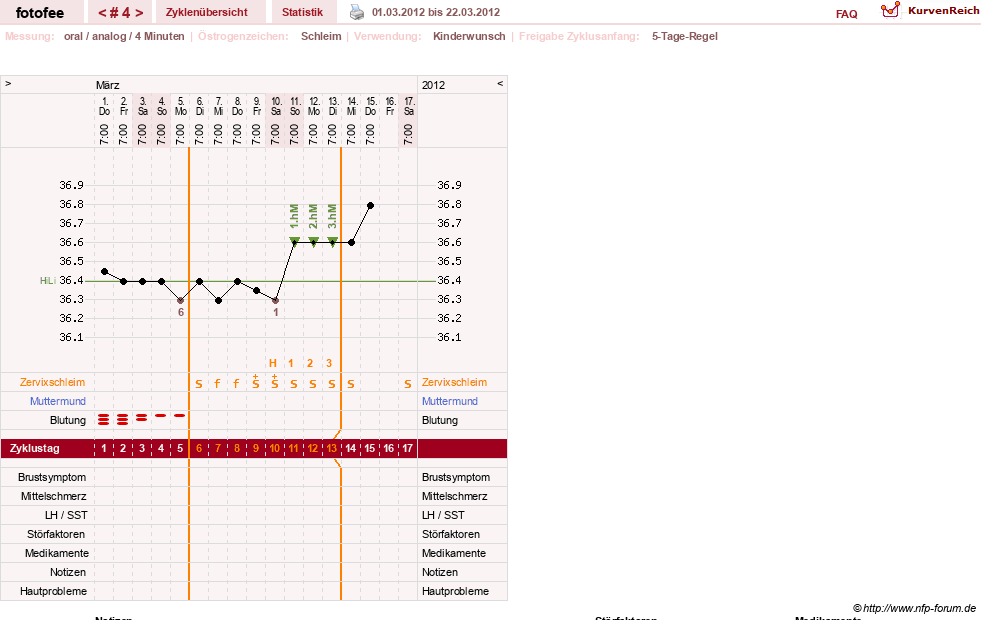Click the heavy bleeding icon on cycle day 1
Screen dimensions: 981x620
click(104, 419)
